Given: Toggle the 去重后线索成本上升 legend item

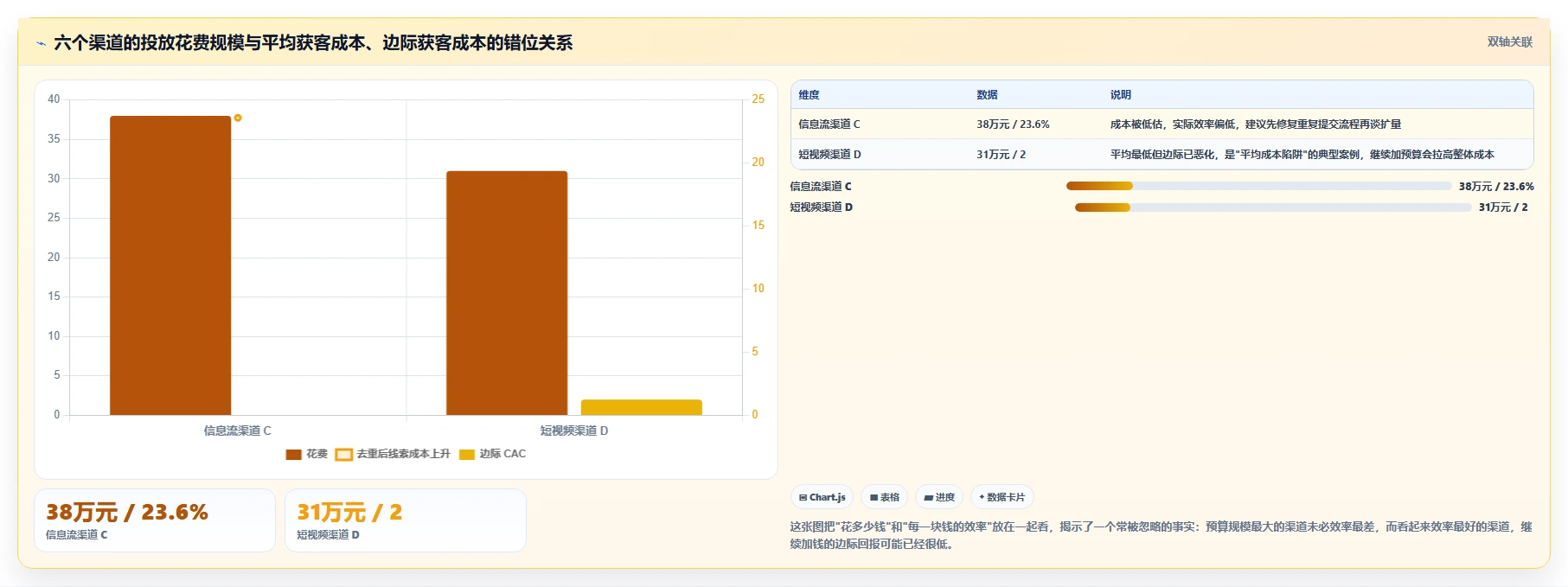Looking at the screenshot, I should coord(393,454).
